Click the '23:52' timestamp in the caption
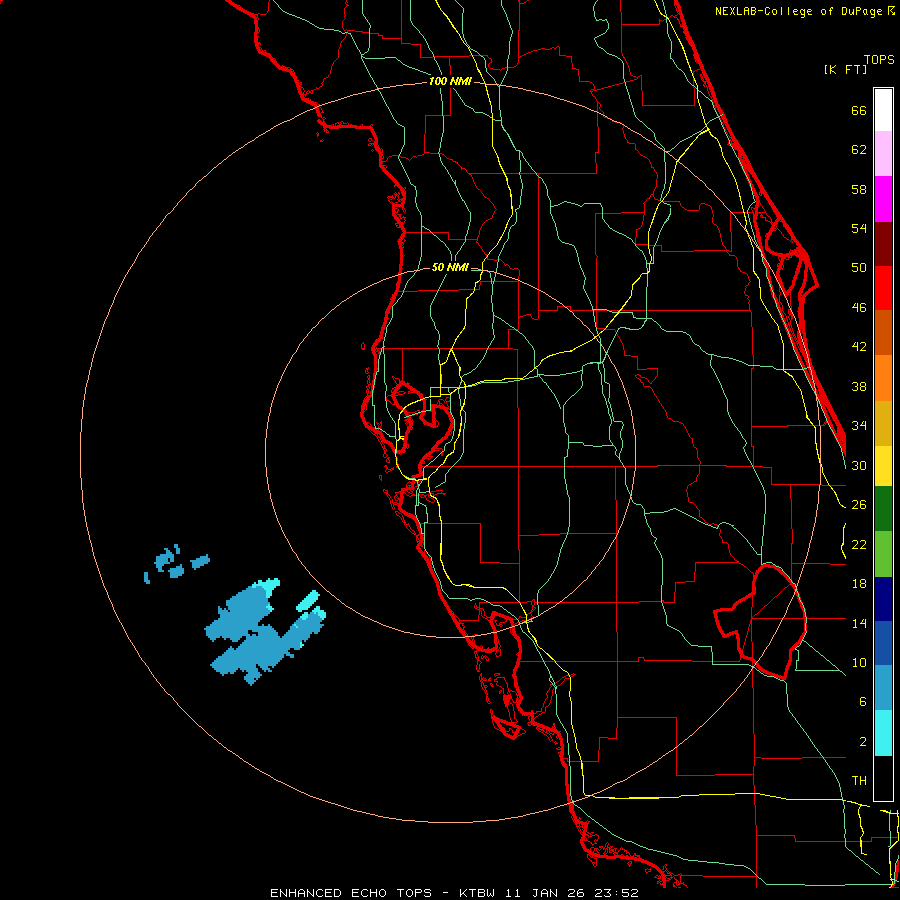Screen dimensions: 900x900 point(617,893)
